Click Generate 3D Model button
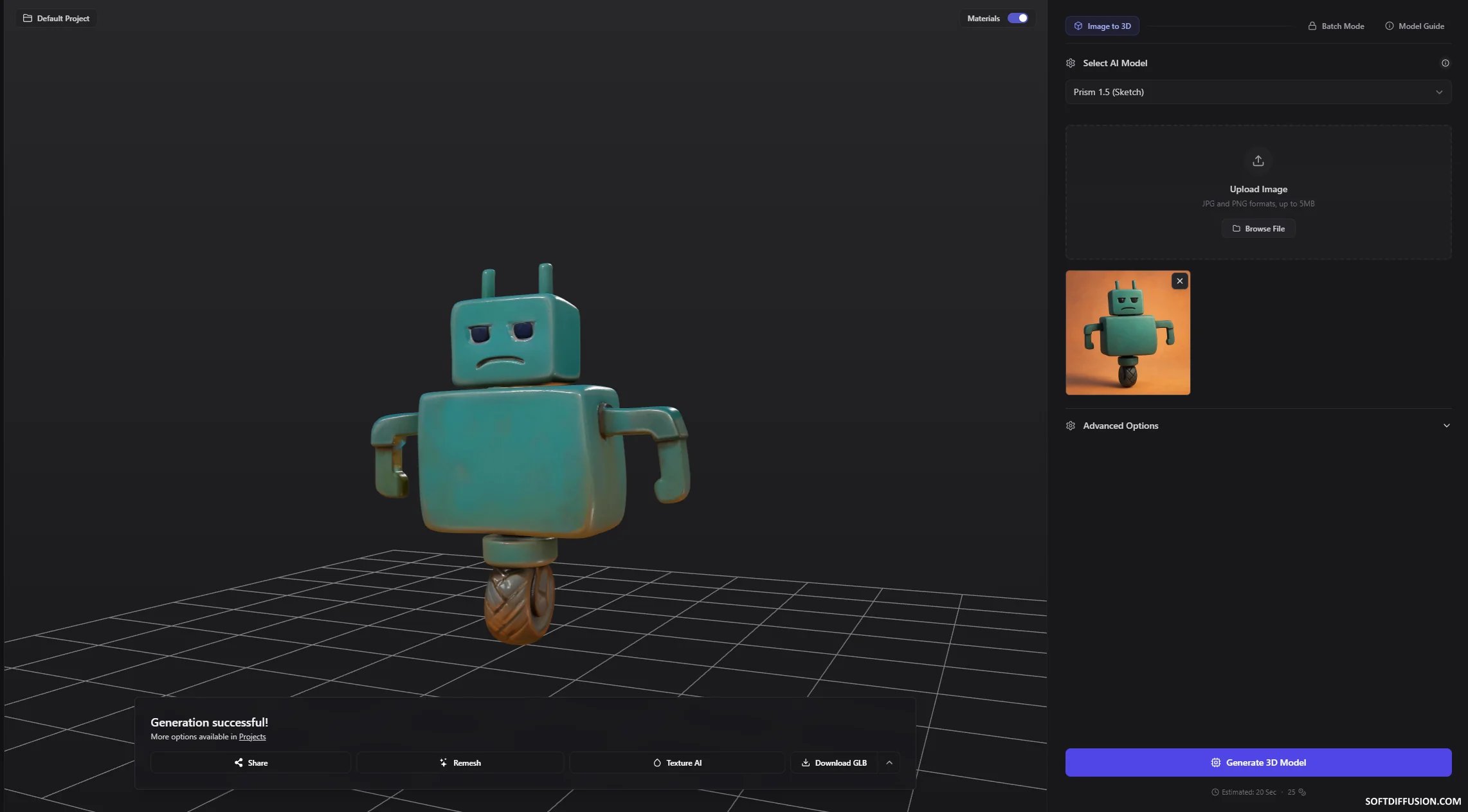 (x=1258, y=762)
